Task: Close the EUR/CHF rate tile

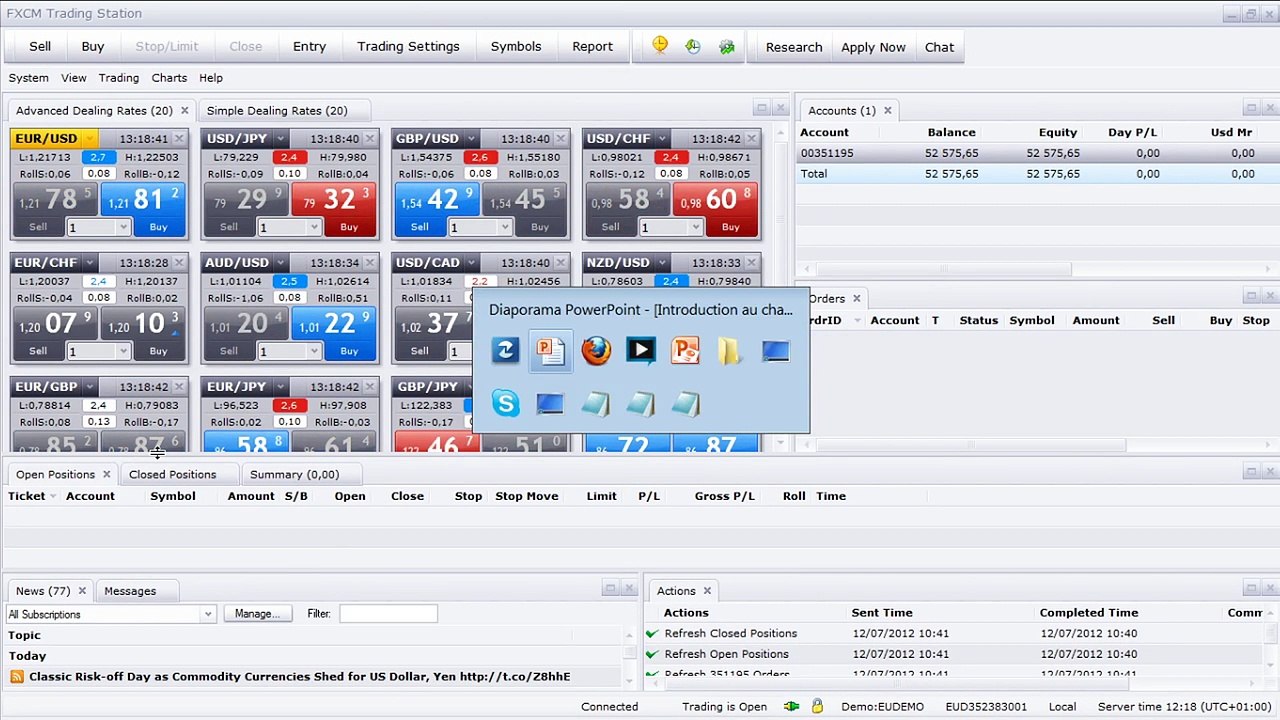Action: click(178, 263)
